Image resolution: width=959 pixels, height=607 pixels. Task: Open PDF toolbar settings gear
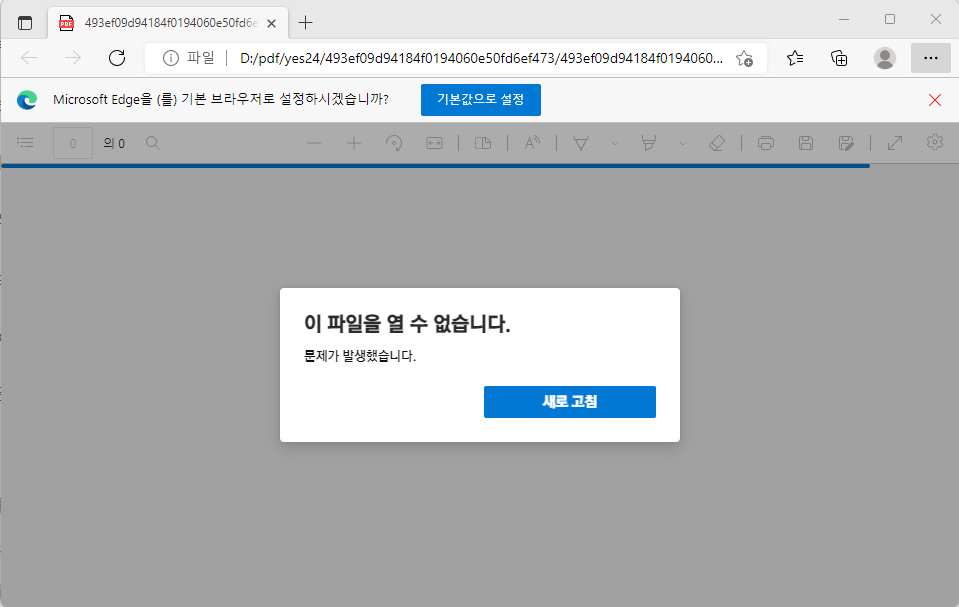click(x=935, y=143)
